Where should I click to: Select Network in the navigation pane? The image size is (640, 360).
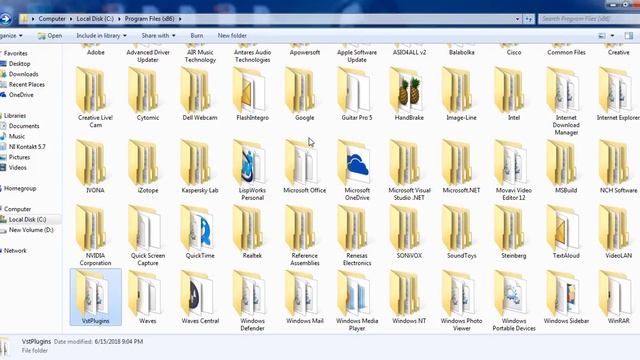[15, 251]
